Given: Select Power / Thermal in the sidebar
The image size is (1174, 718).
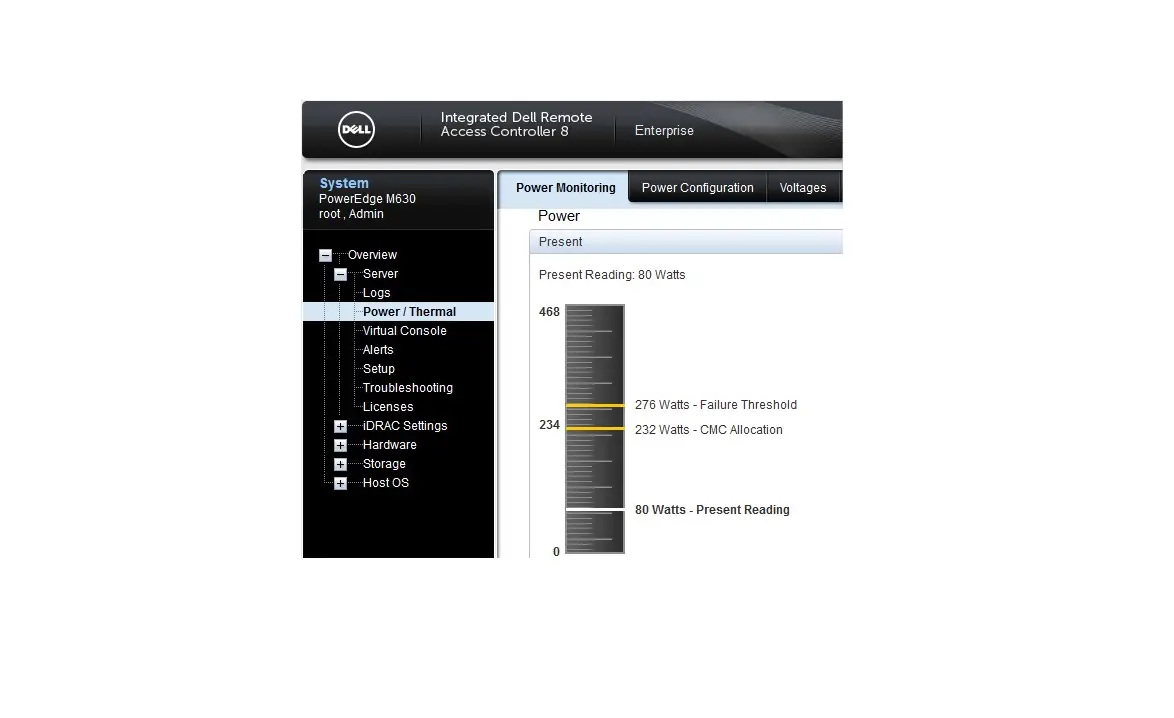Looking at the screenshot, I should pyautogui.click(x=410, y=311).
